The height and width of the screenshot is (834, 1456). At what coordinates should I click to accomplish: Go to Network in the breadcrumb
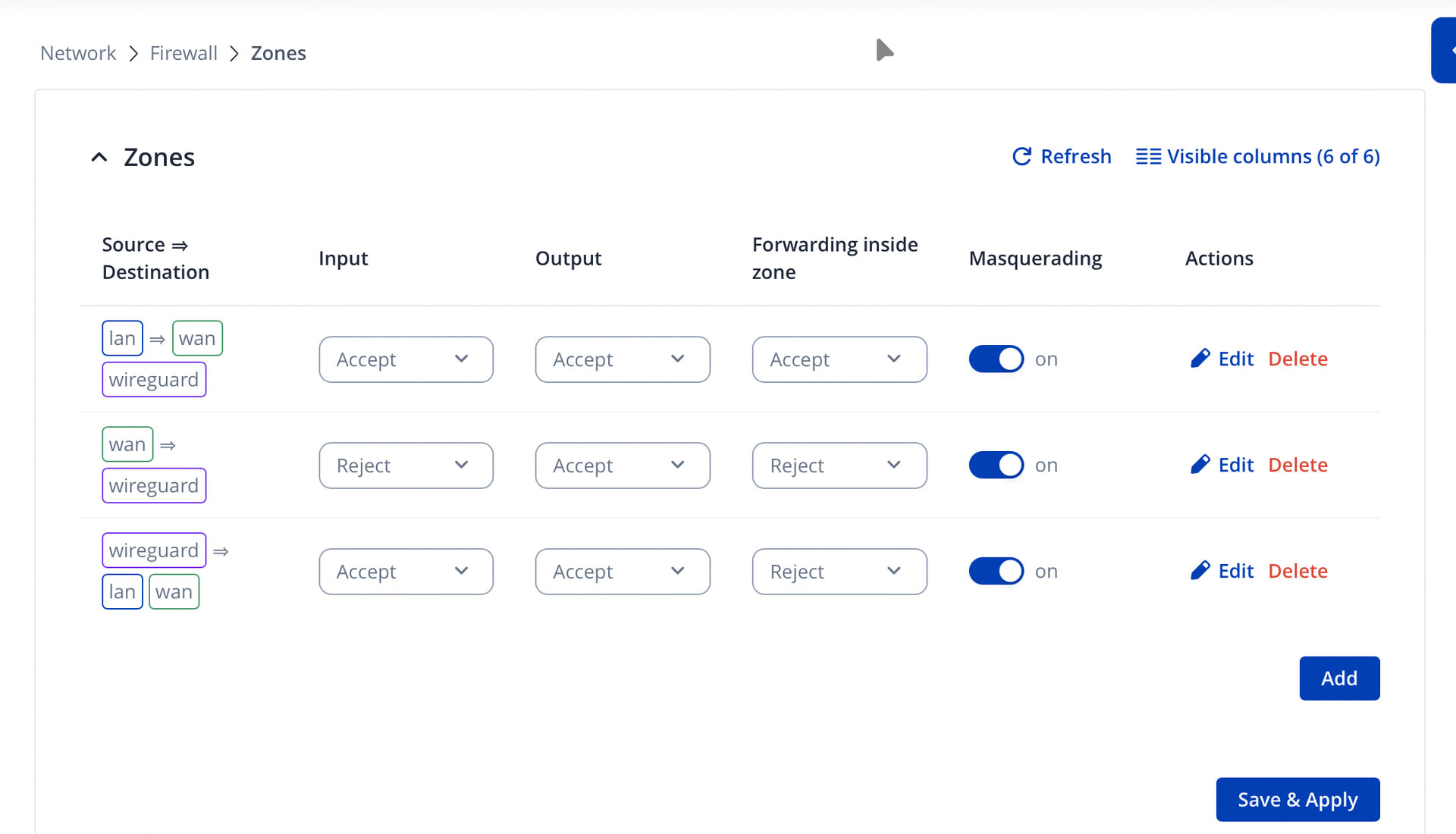78,53
